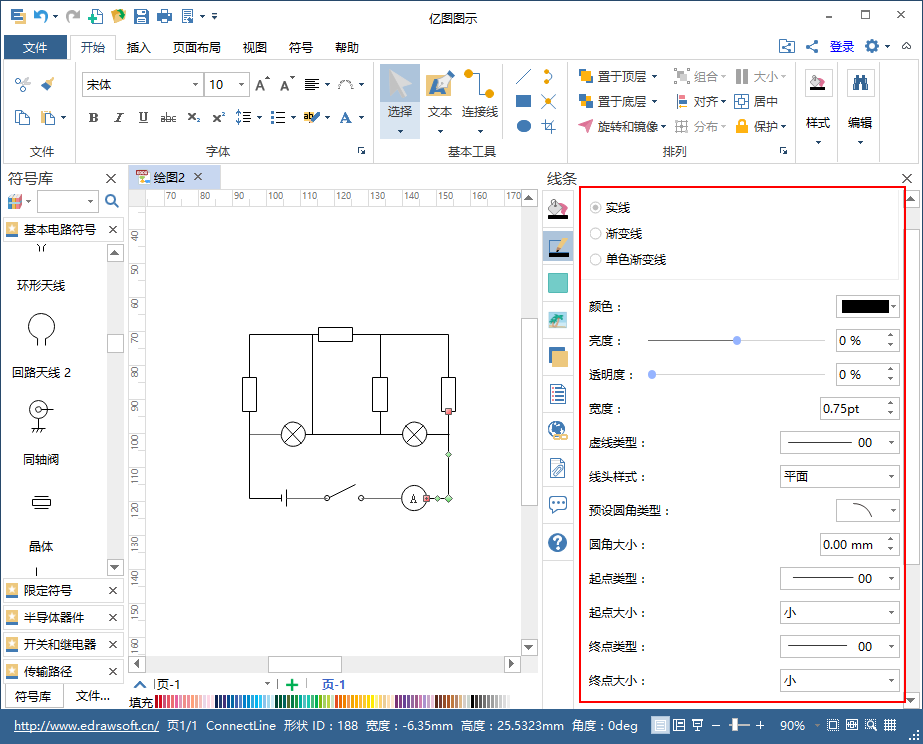Click the Print icon in quick toolbar
This screenshot has width=923, height=744.
coord(164,16)
